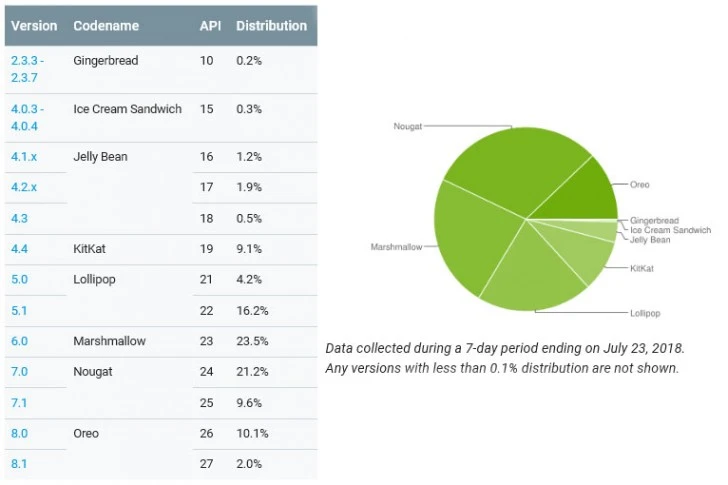Follow the 8.0 Oreo version link

tap(19, 434)
